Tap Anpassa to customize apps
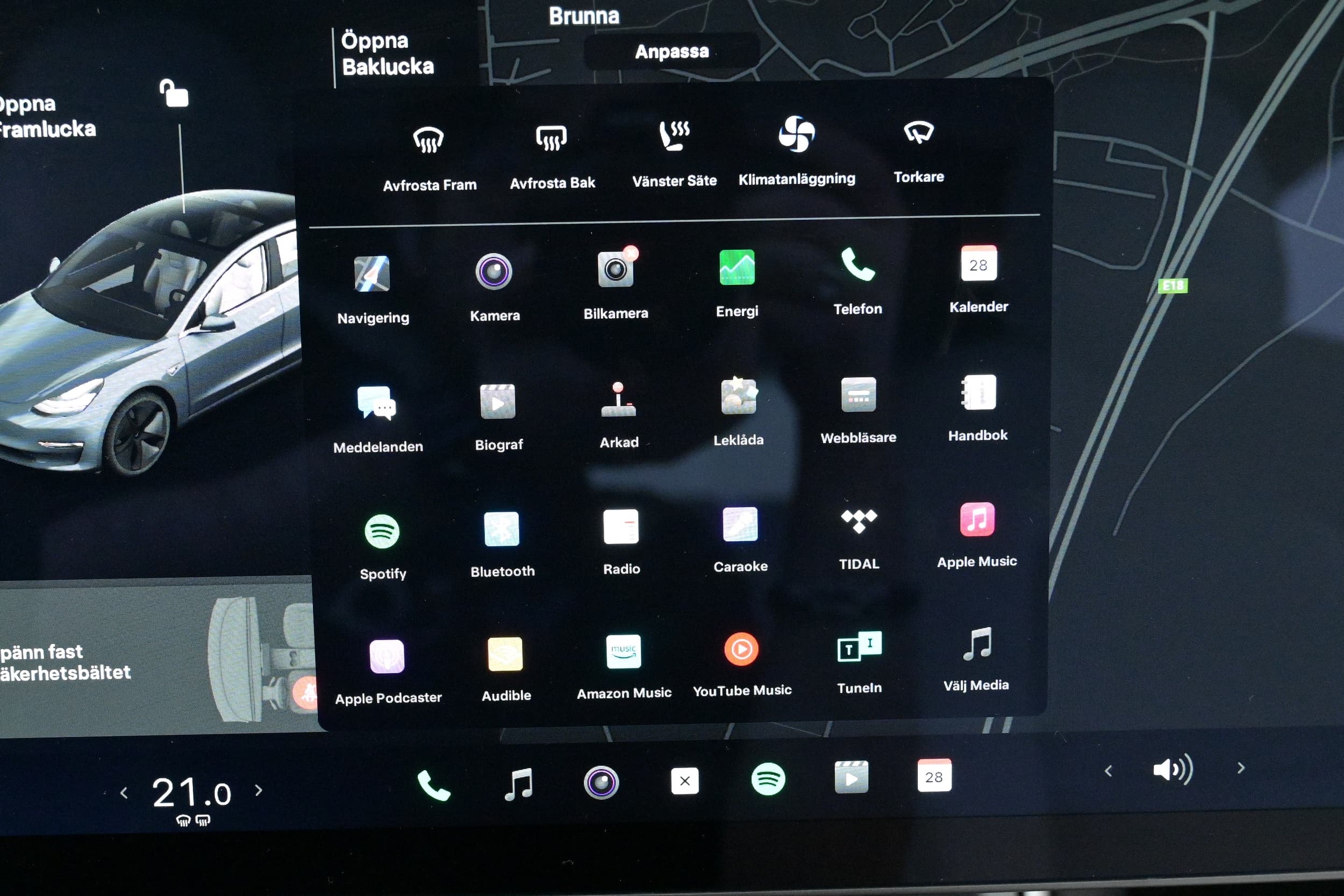Image resolution: width=1344 pixels, height=896 pixels. [671, 52]
